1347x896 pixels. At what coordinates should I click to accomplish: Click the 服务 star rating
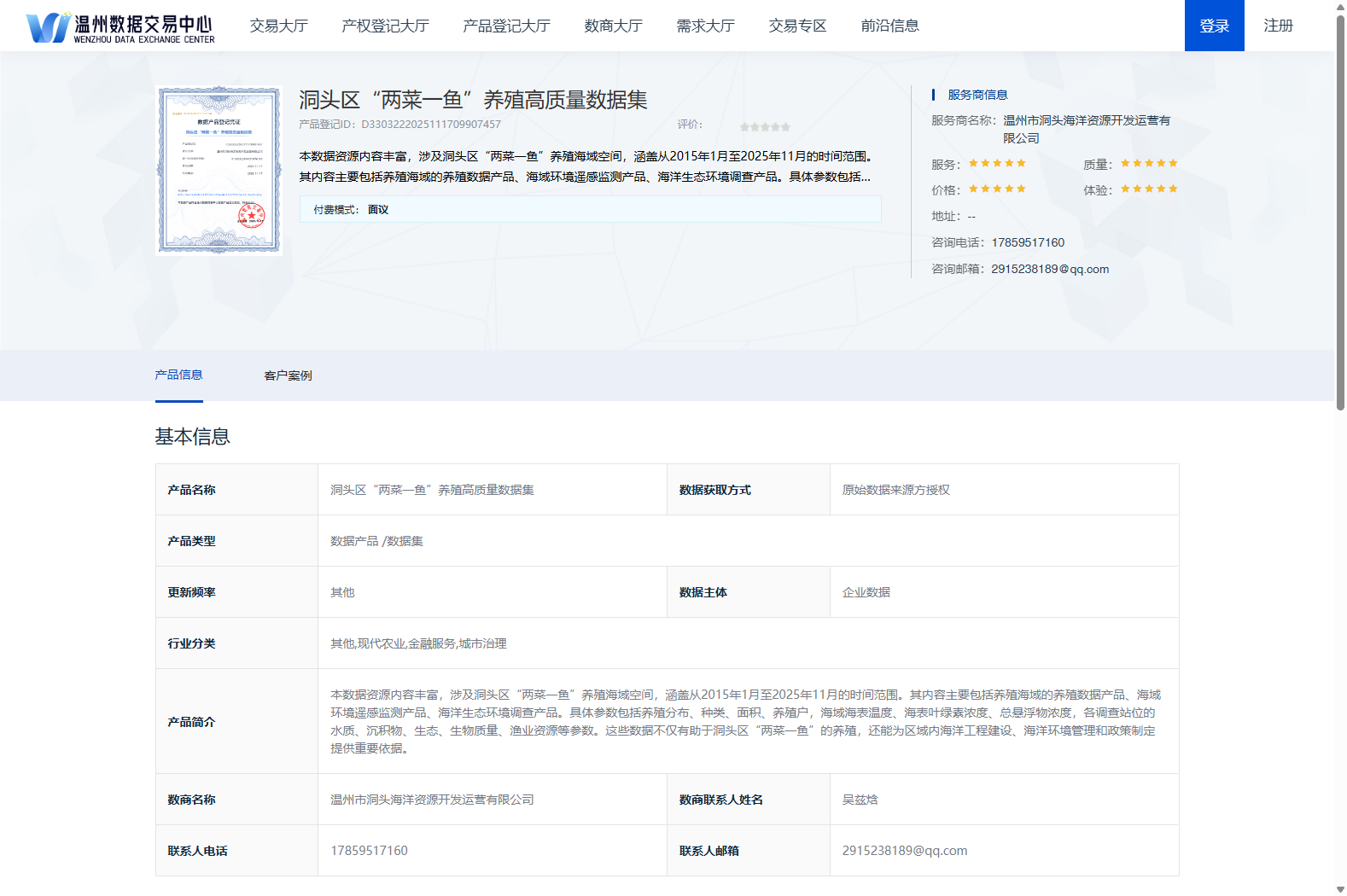click(997, 163)
